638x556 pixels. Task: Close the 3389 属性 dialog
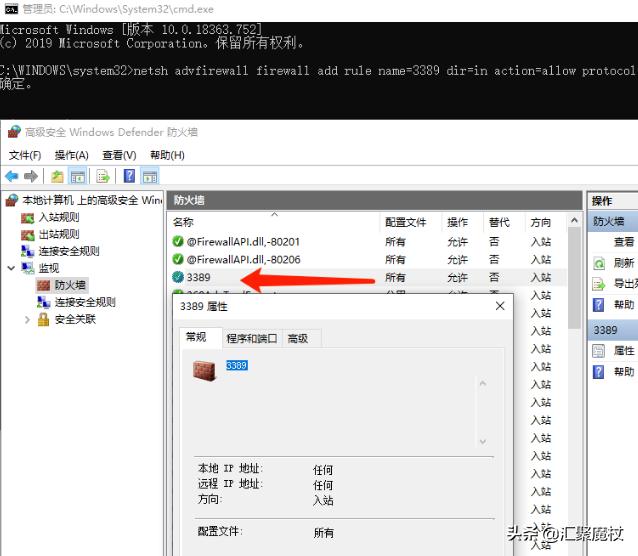click(x=500, y=306)
